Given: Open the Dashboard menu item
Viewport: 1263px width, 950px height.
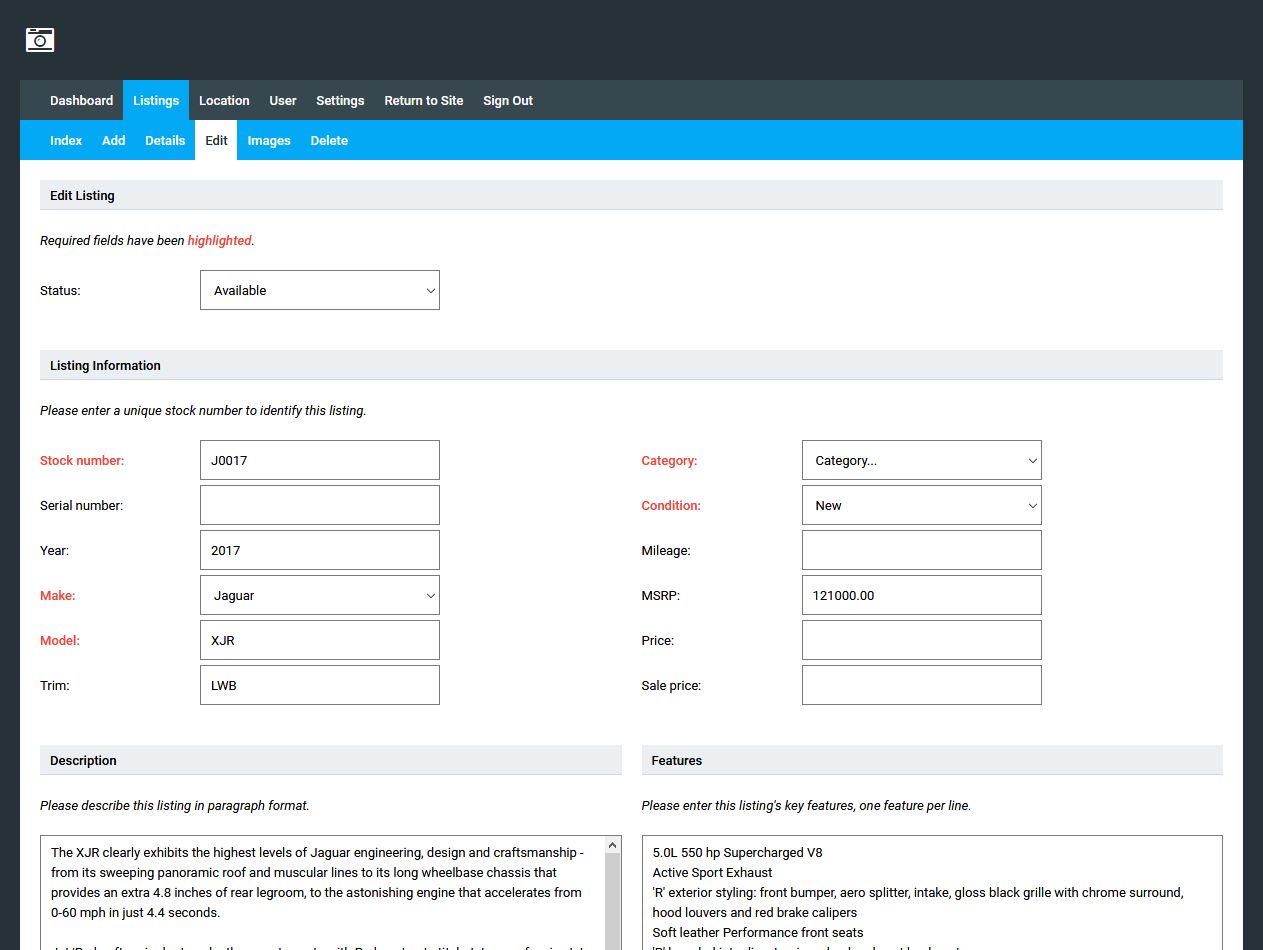Looking at the screenshot, I should pyautogui.click(x=81, y=100).
